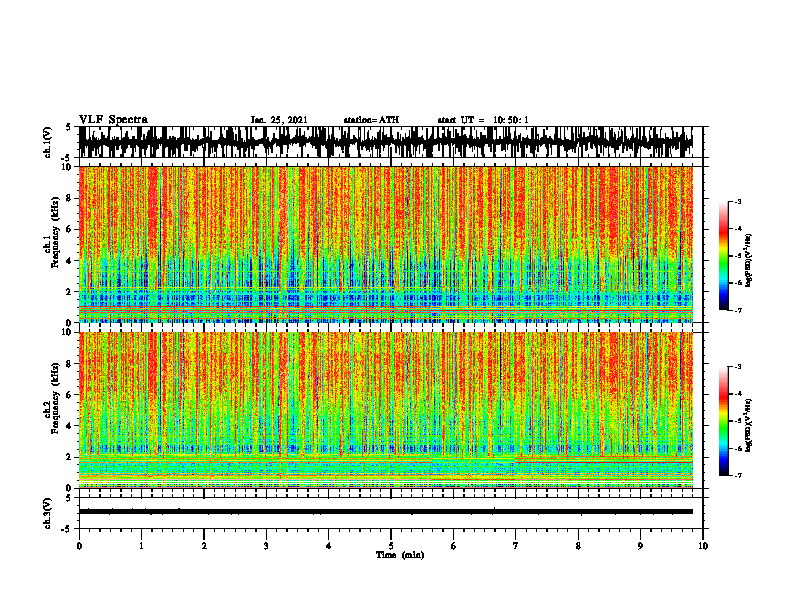This screenshot has height=612, width=792.
Task: Click the "Time (min)" axis title
Action: (x=400, y=555)
